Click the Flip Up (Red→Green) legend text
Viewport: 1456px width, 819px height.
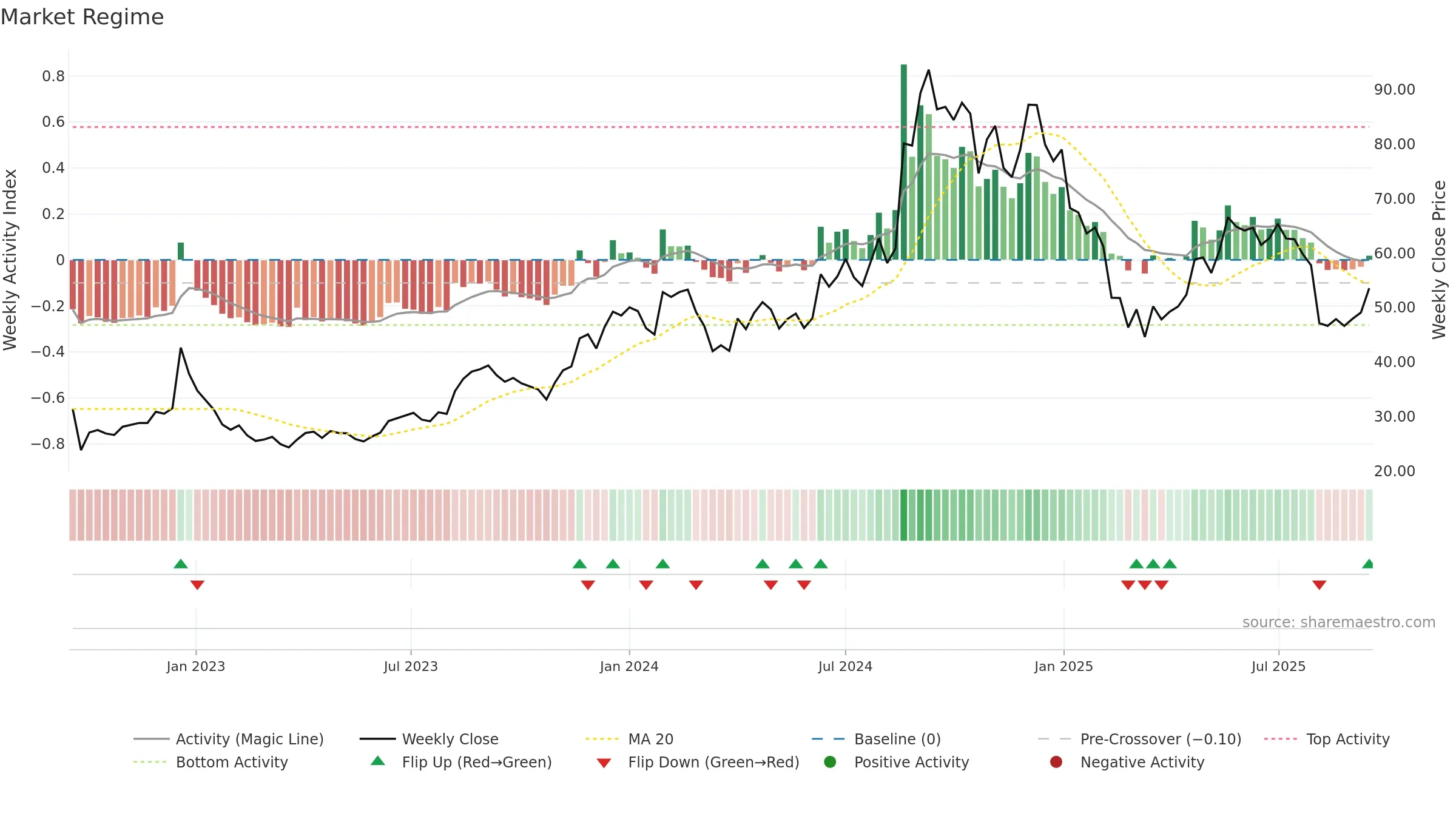click(477, 762)
